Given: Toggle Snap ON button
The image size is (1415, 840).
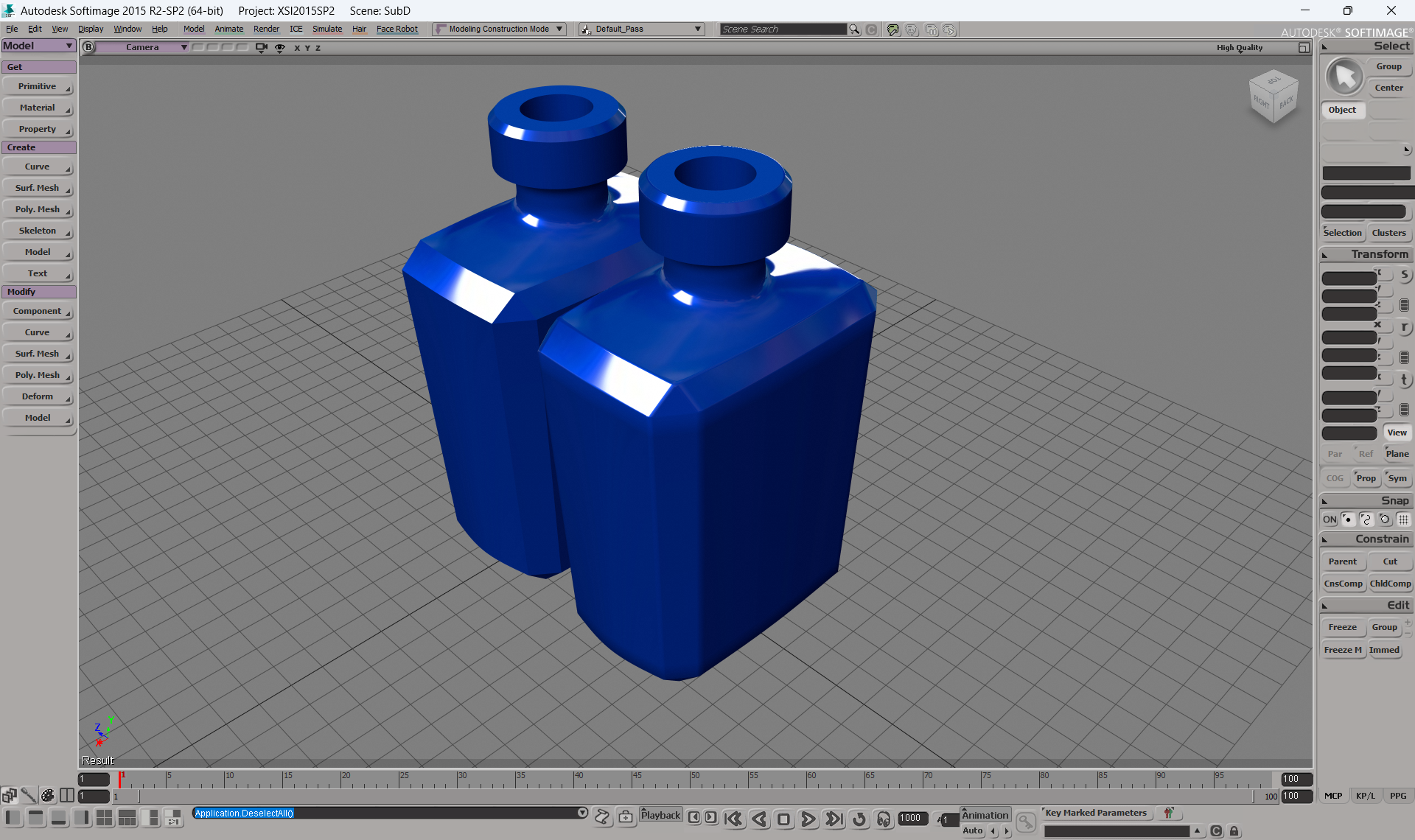Looking at the screenshot, I should [x=1329, y=519].
